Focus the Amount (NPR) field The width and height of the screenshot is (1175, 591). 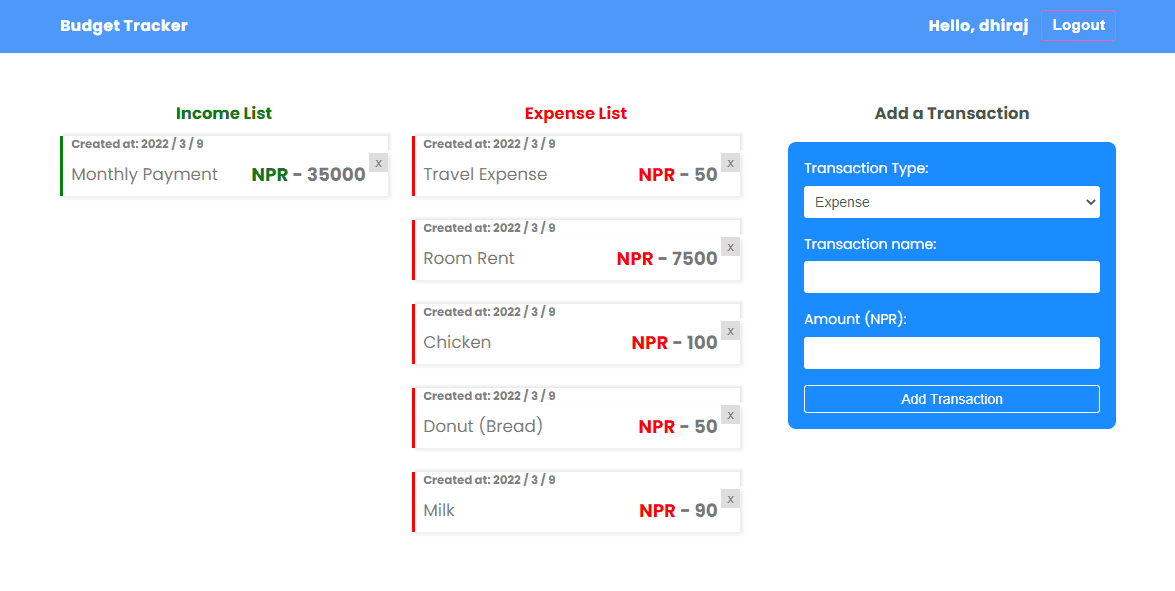951,352
